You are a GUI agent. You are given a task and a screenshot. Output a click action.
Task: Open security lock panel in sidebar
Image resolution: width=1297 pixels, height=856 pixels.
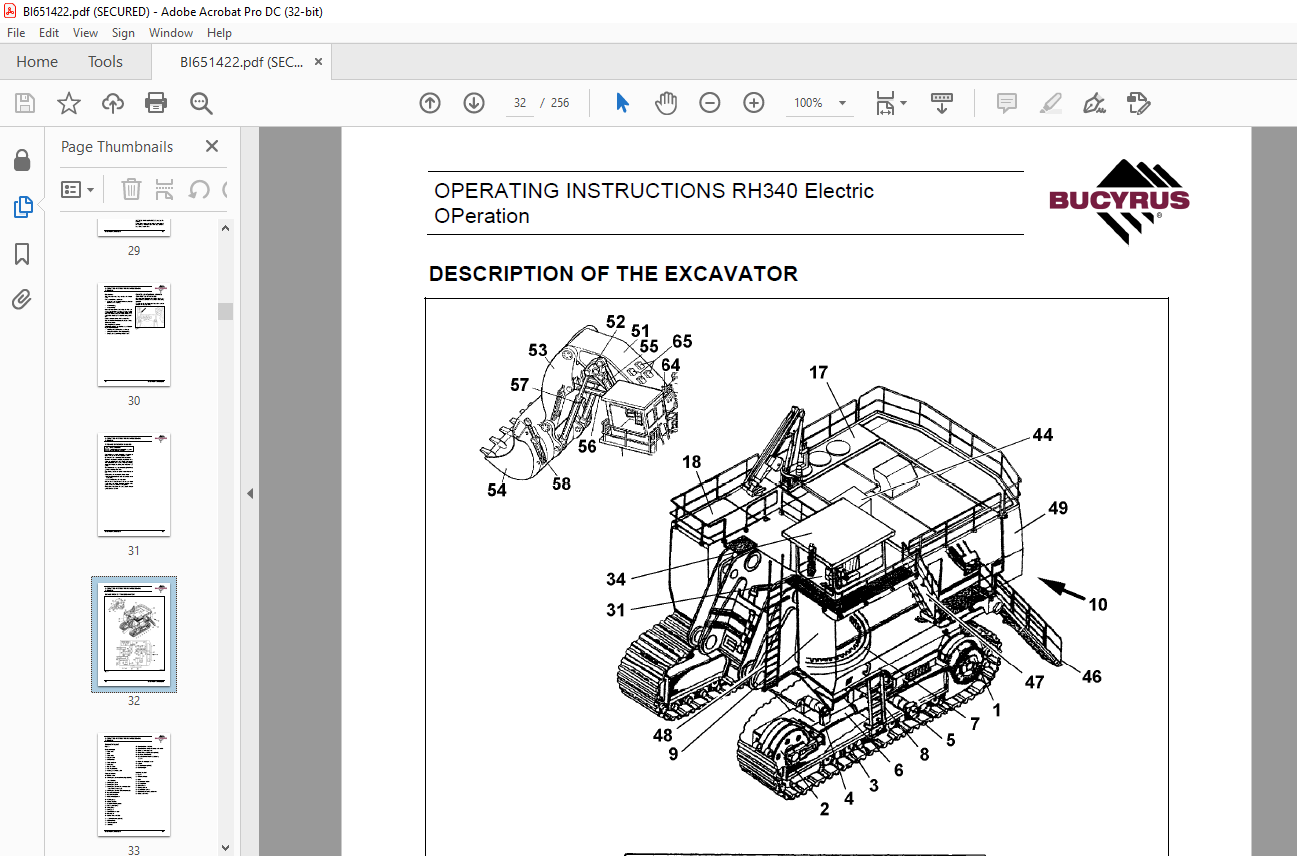(22, 161)
